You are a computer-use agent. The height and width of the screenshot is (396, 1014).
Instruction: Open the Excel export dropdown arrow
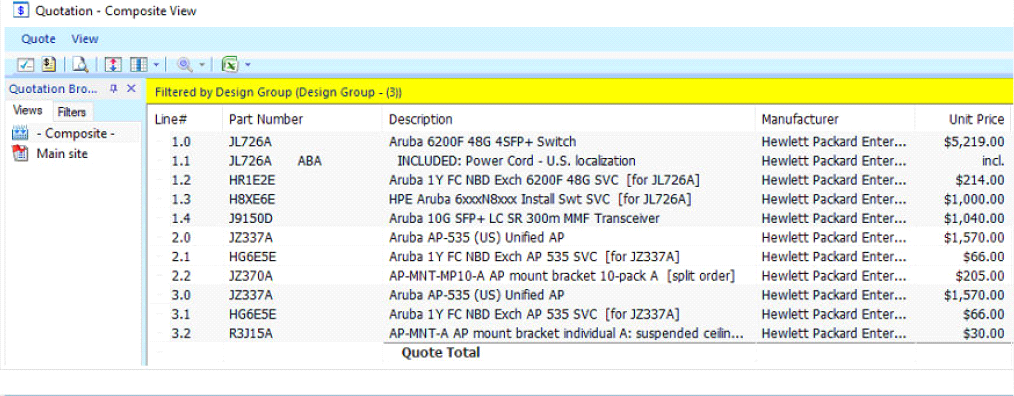pyautogui.click(x=248, y=65)
